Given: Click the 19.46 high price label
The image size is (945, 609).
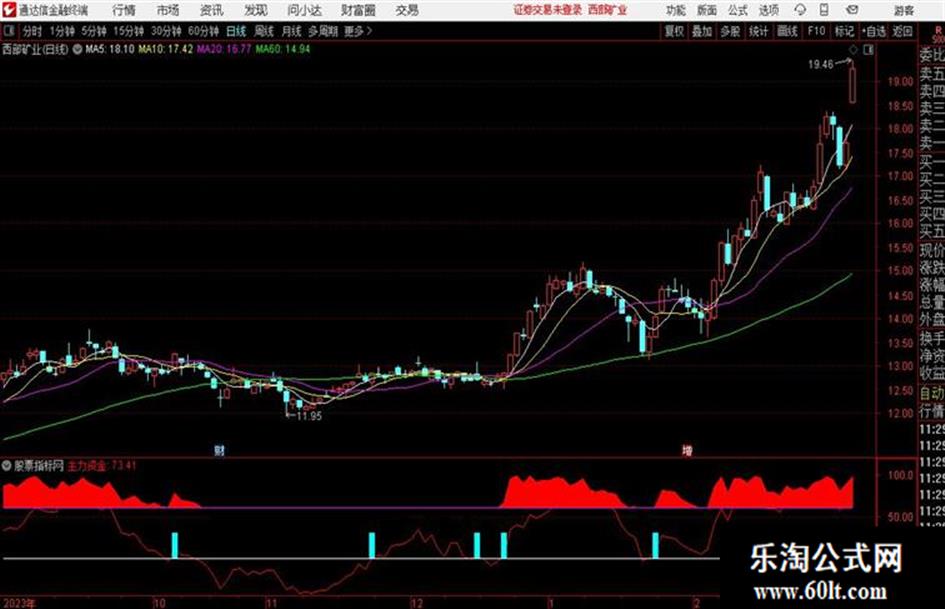Looking at the screenshot, I should [821, 64].
